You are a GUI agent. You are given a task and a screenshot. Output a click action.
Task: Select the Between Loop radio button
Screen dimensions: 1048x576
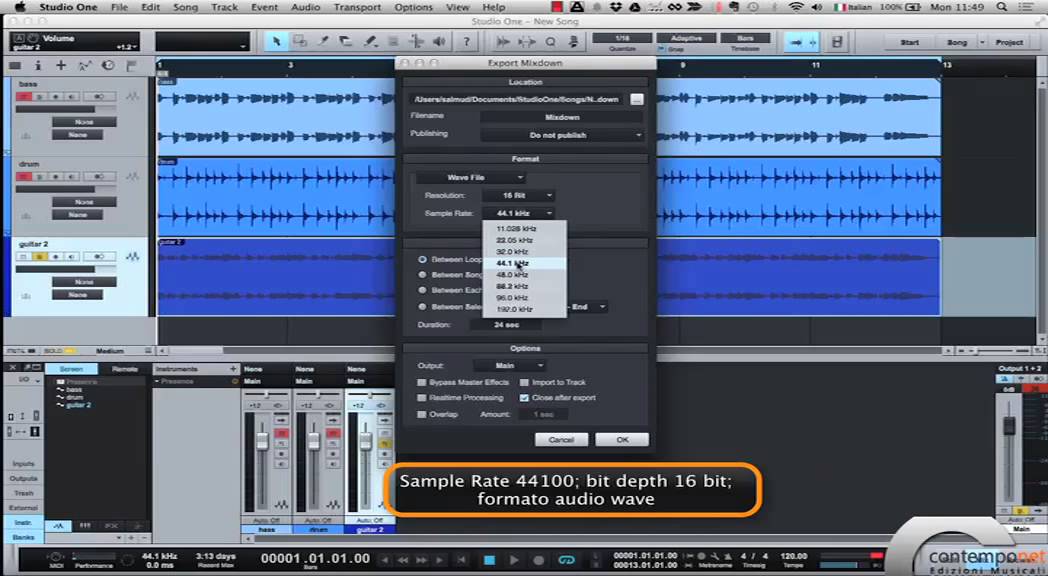tap(422, 259)
